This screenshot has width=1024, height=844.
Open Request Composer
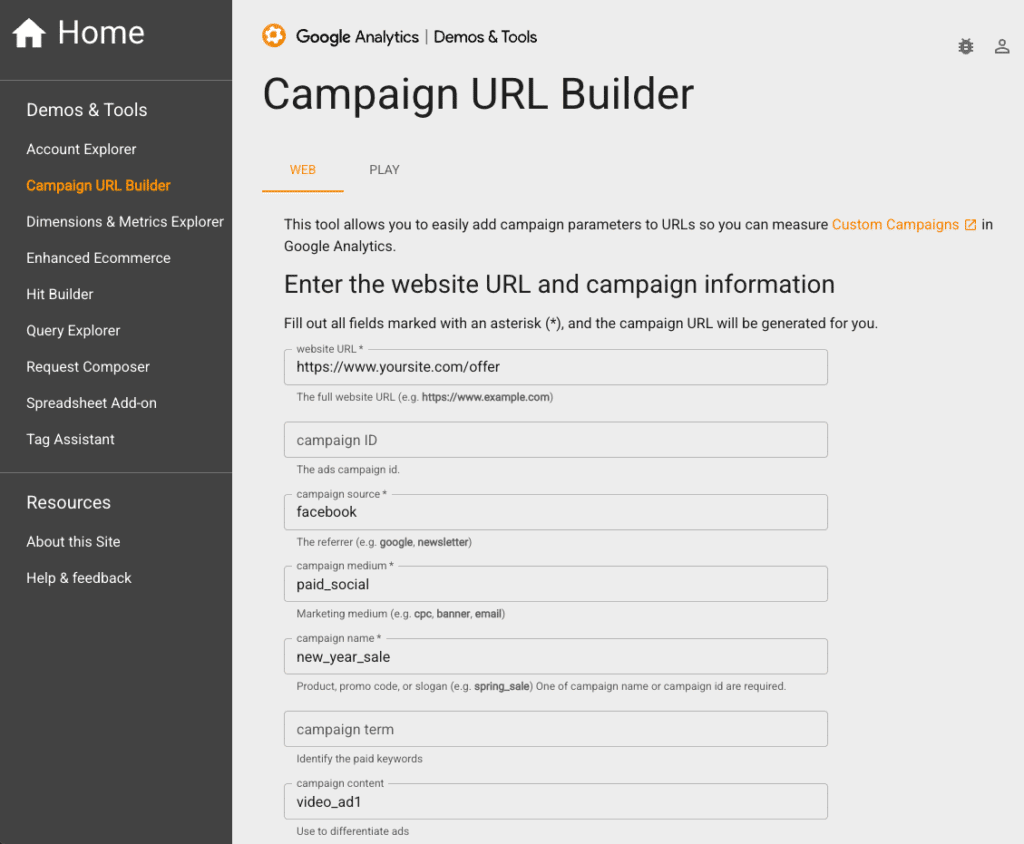pyautogui.click(x=86, y=366)
